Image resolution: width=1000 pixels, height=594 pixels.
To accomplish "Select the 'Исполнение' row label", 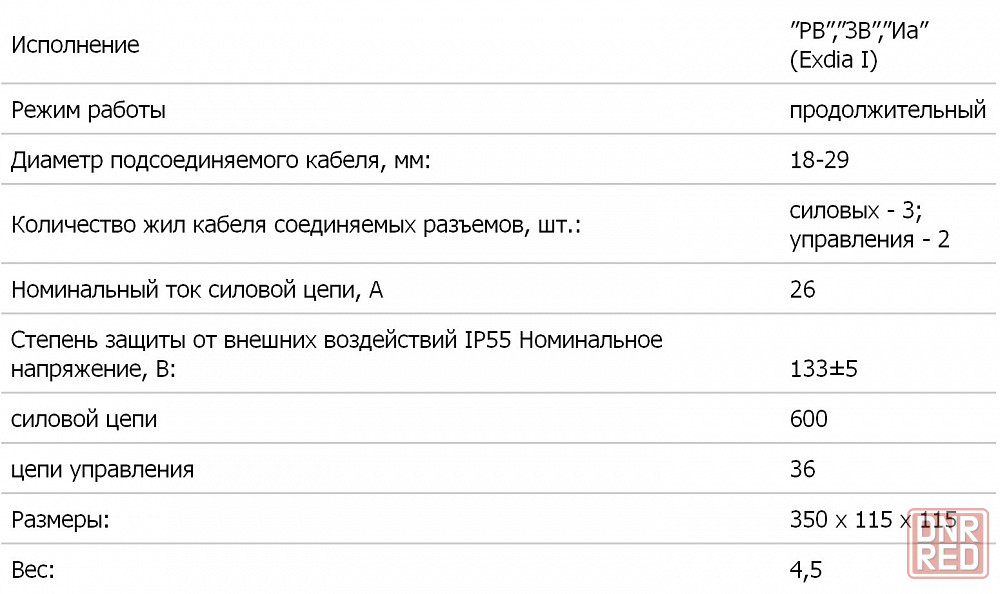I will 75,45.
